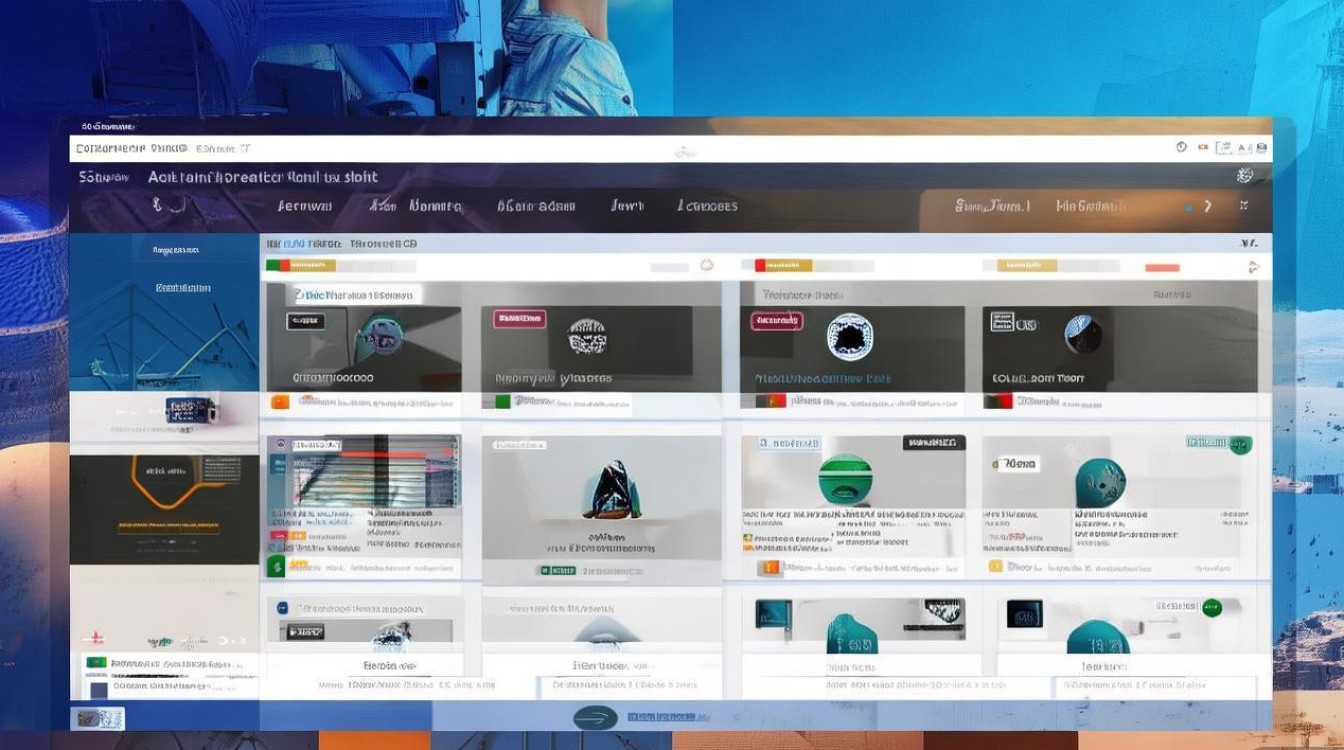Click the bell icon in the filter row
This screenshot has height=750, width=1344.
[x=707, y=266]
